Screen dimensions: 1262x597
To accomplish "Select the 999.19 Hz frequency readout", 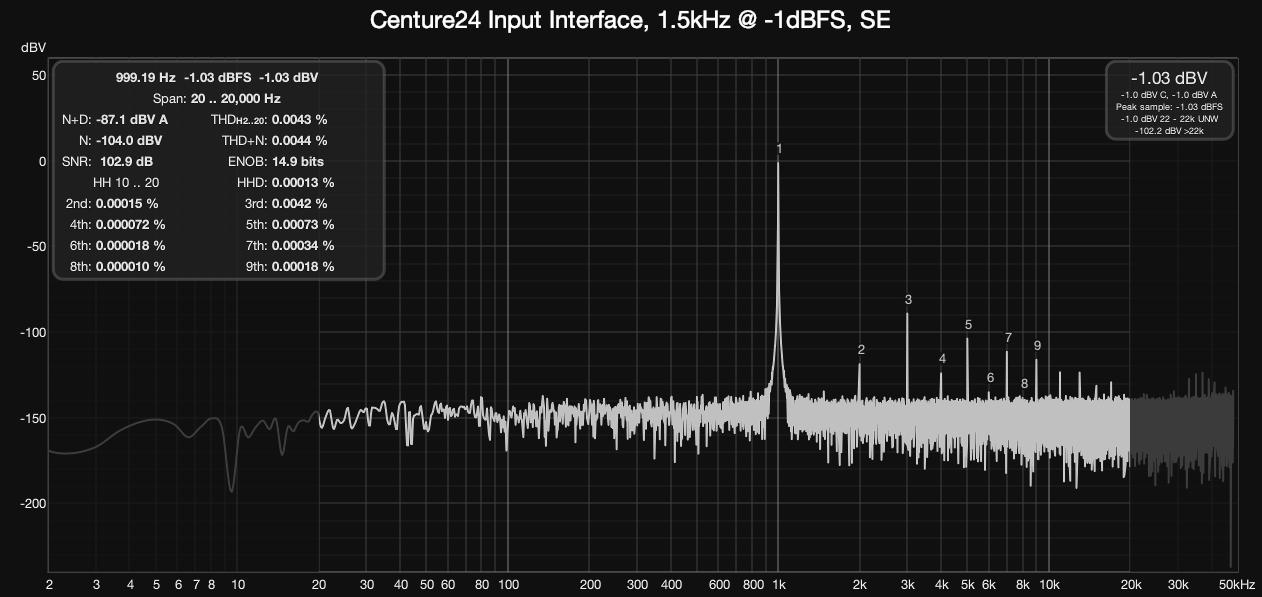I will click(x=145, y=77).
